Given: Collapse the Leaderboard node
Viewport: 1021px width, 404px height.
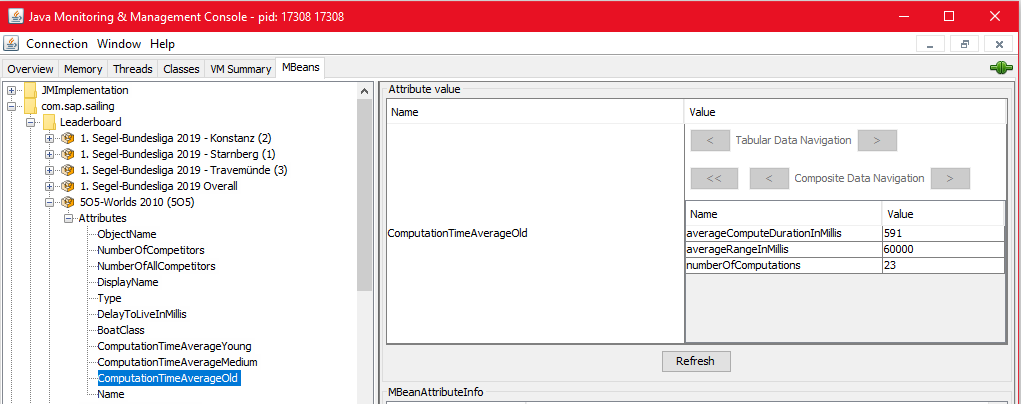Looking at the screenshot, I should pyautogui.click(x=30, y=123).
